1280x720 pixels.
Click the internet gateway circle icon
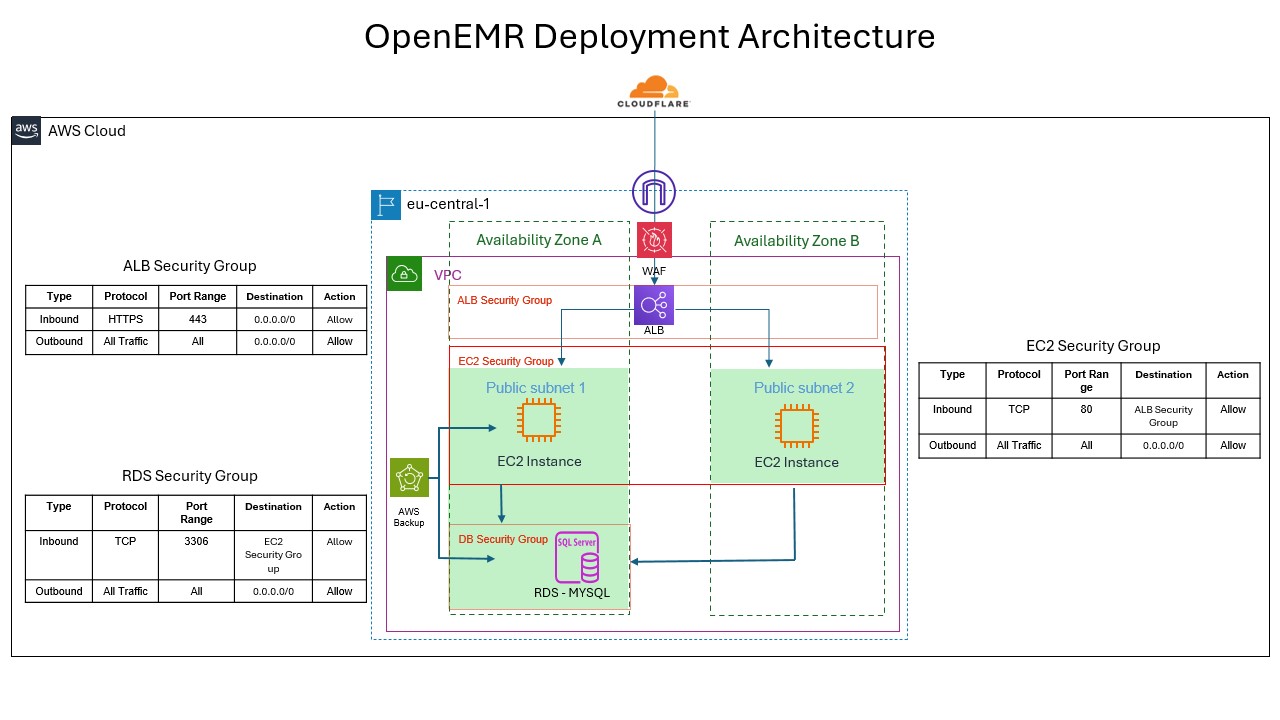coord(654,193)
